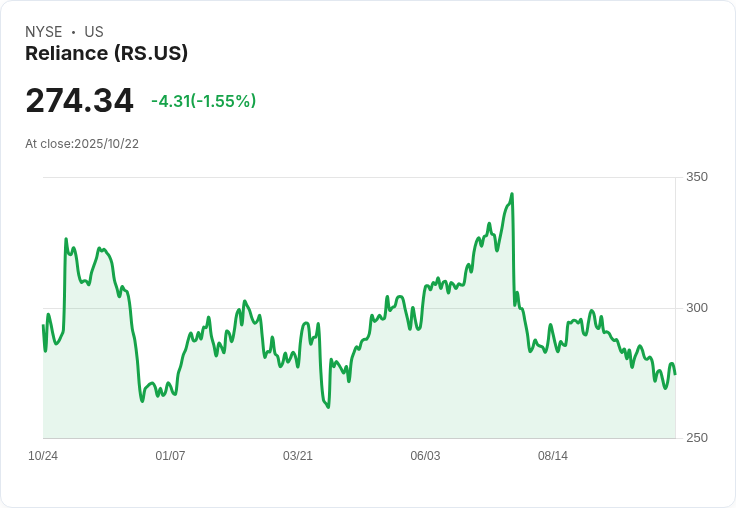Click the early spike near the chart's left side
This screenshot has width=736, height=508.
click(66, 240)
